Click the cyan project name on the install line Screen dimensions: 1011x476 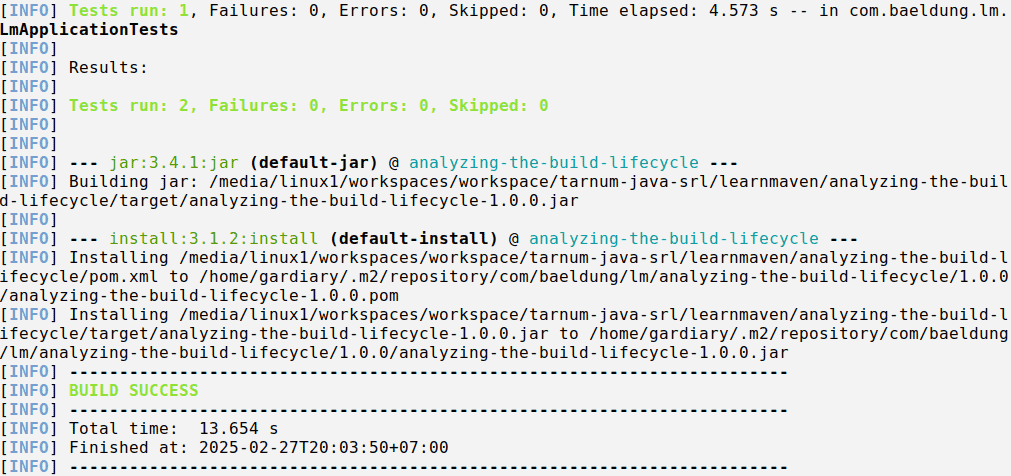(x=673, y=239)
